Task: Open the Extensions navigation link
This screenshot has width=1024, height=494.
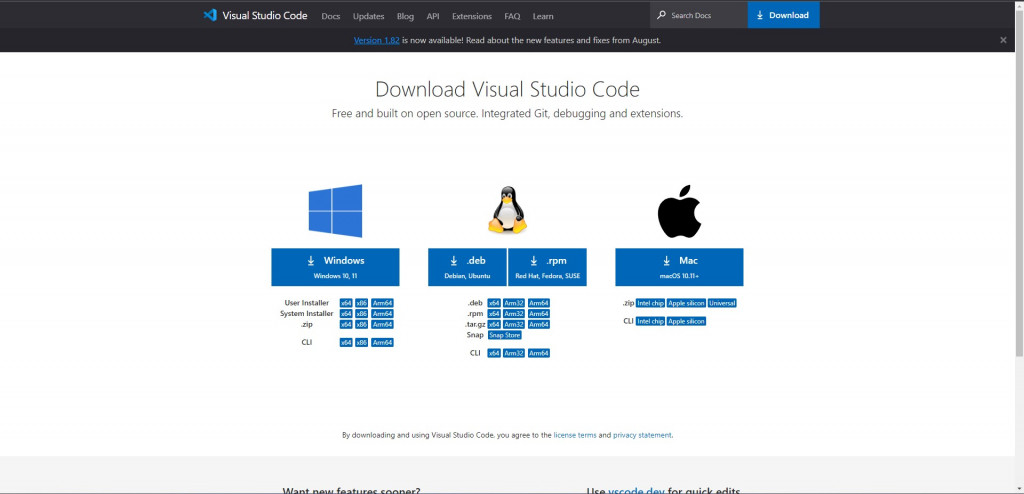Action: click(472, 16)
